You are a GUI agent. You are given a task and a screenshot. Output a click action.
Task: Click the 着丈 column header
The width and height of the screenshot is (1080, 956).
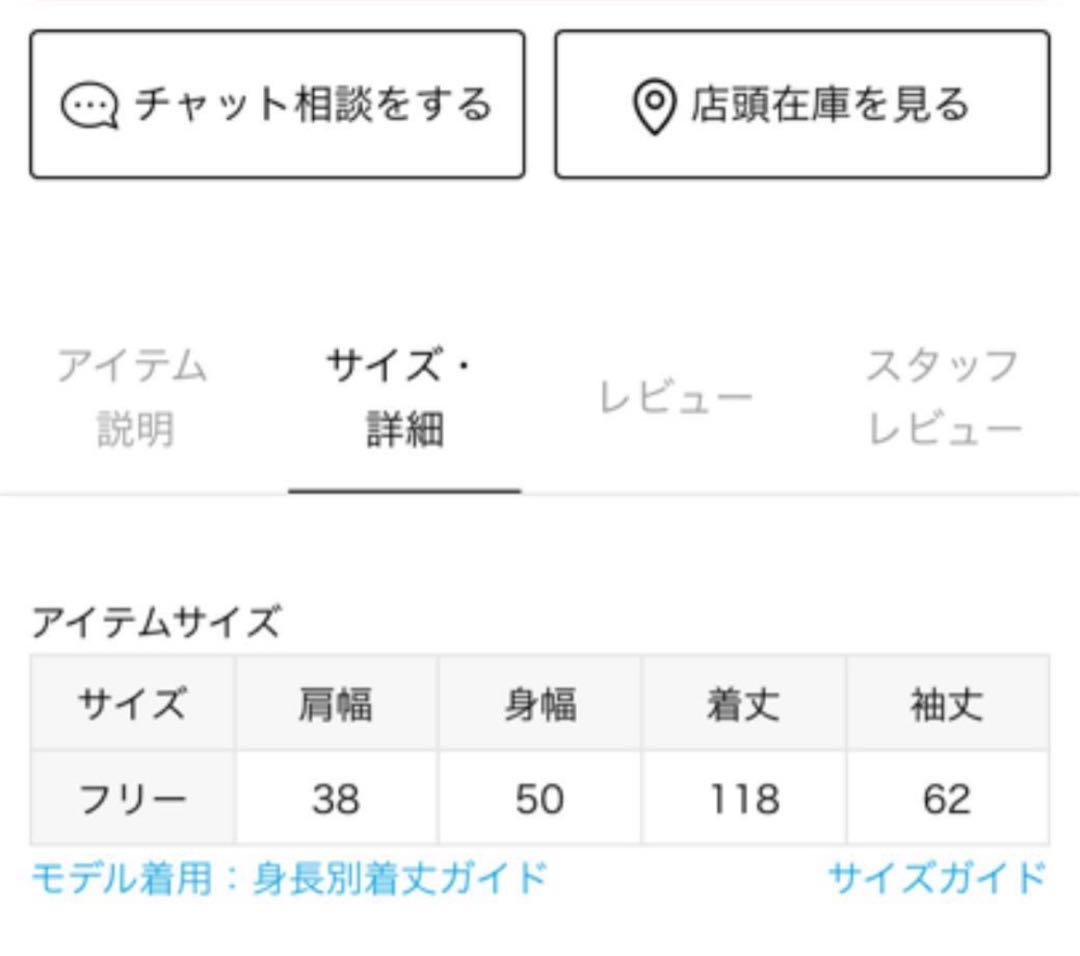(744, 705)
